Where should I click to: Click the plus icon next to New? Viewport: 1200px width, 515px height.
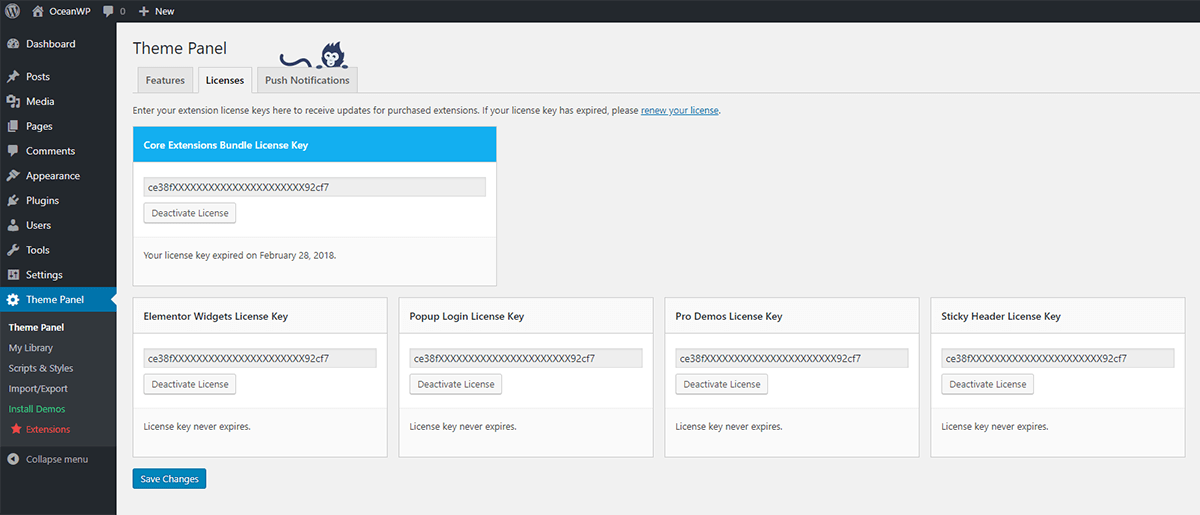143,11
